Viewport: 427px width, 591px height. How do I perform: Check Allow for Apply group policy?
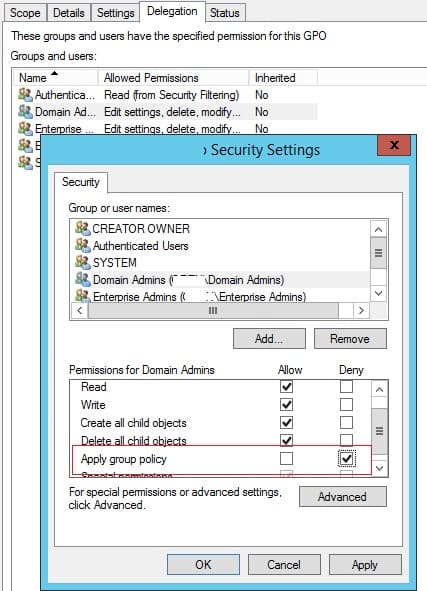click(x=286, y=458)
